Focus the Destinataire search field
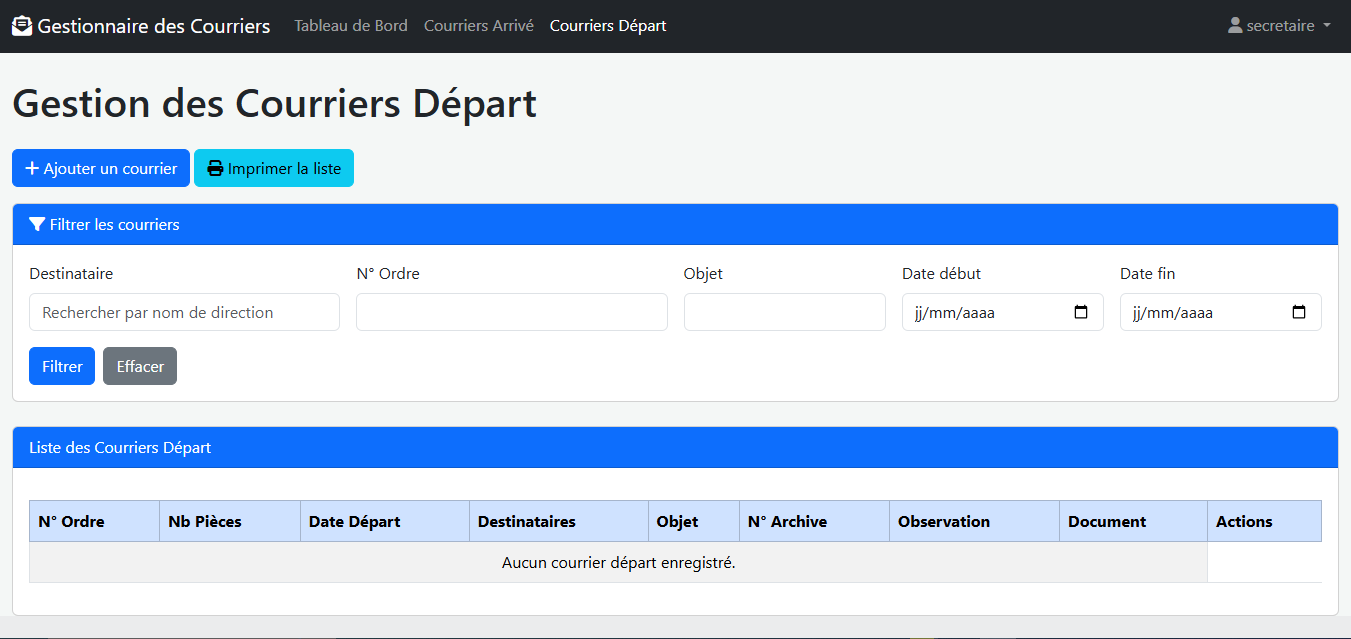Screen dimensions: 1351x639 (184, 312)
